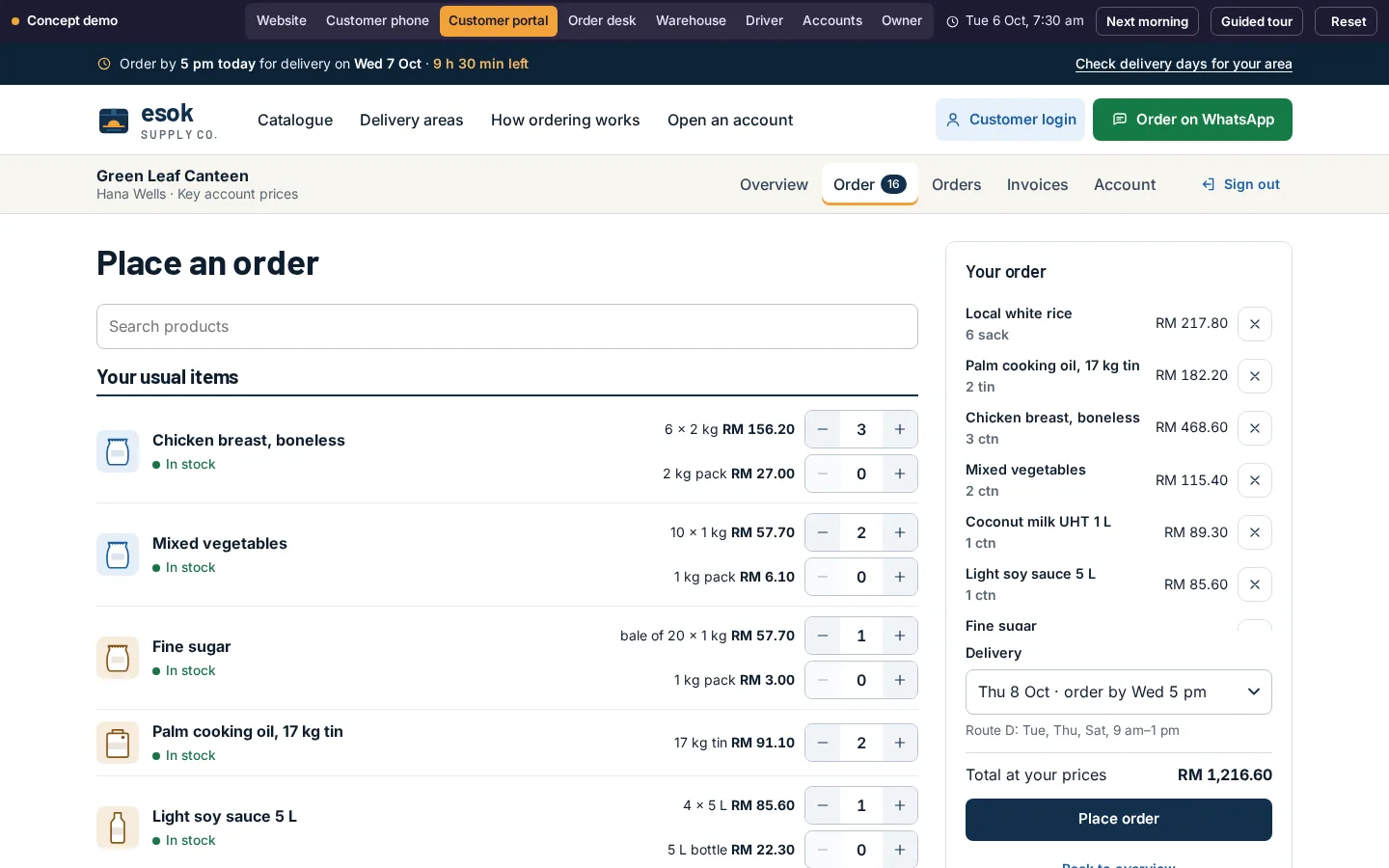Remove Chicken breast from your order
This screenshot has height=868, width=1389.
(x=1255, y=428)
